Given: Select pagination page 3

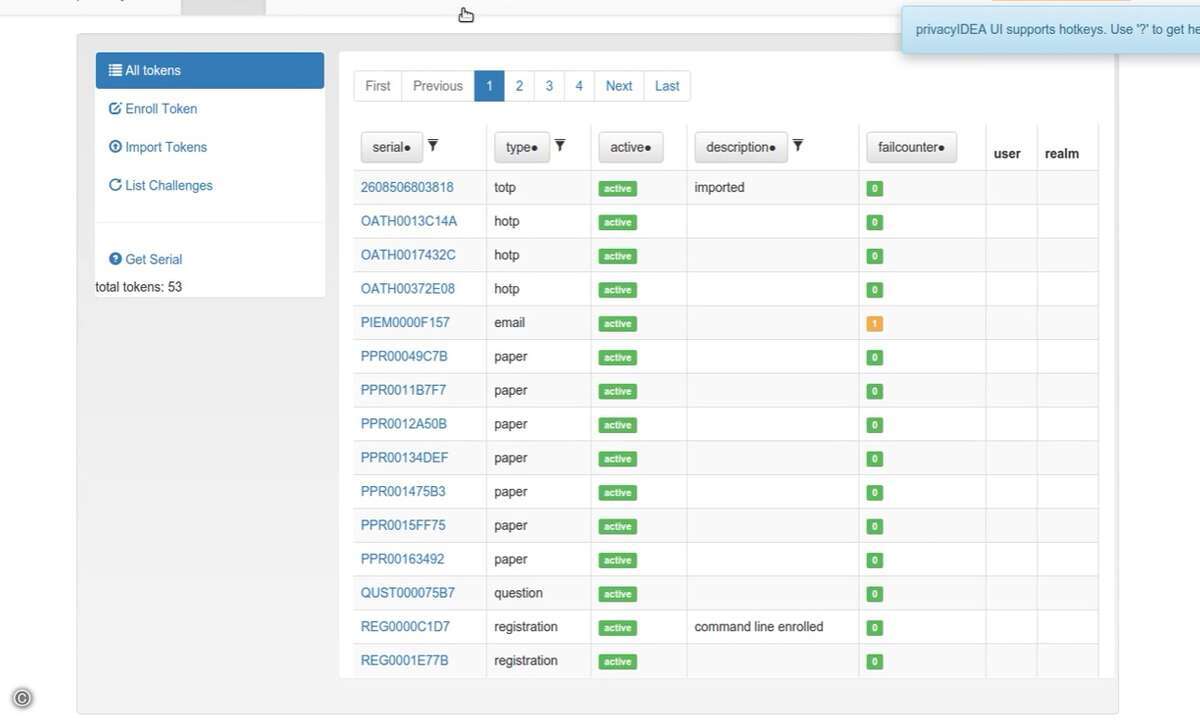Looking at the screenshot, I should pos(549,86).
